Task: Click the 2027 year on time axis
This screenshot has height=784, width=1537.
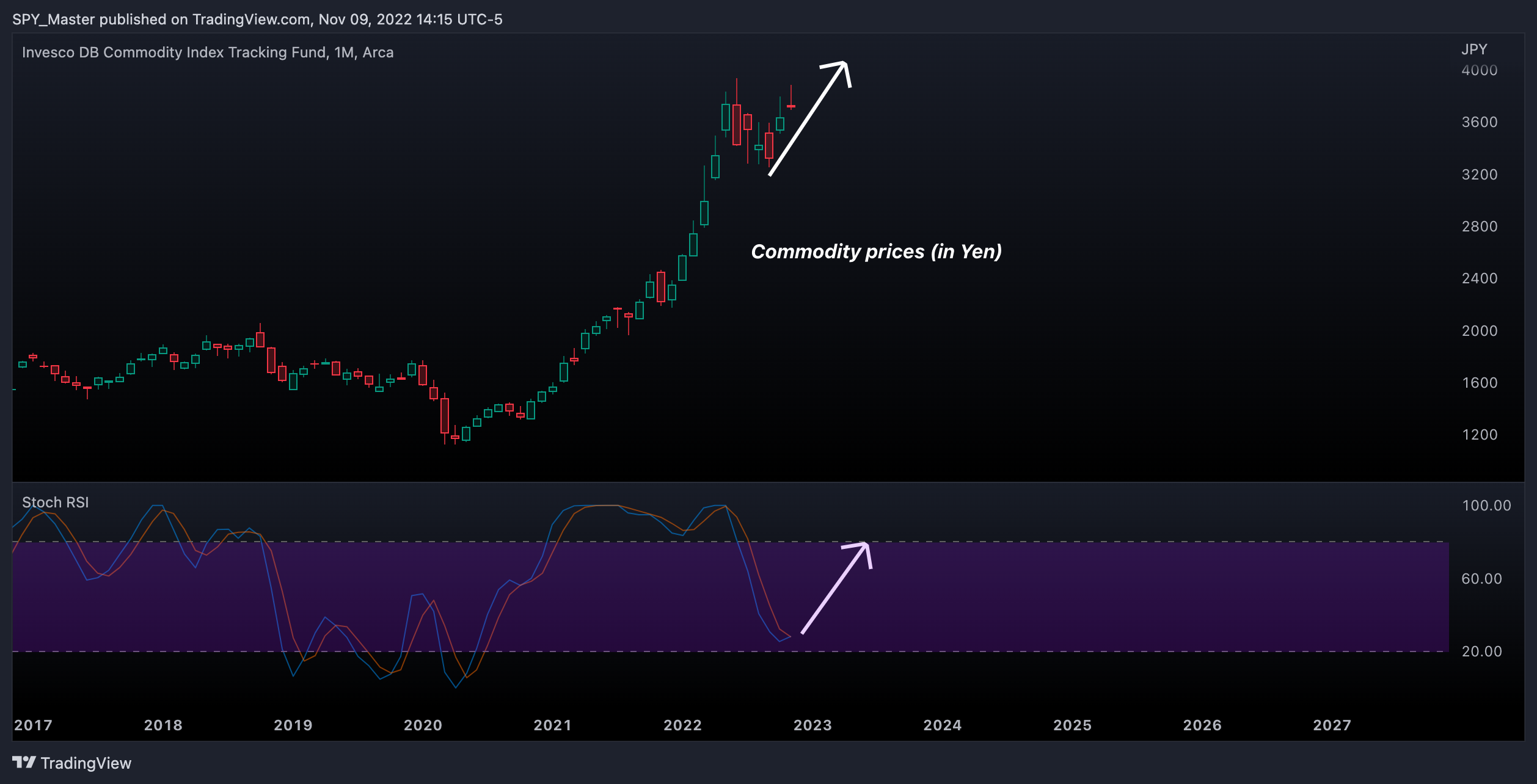Action: pos(1332,725)
